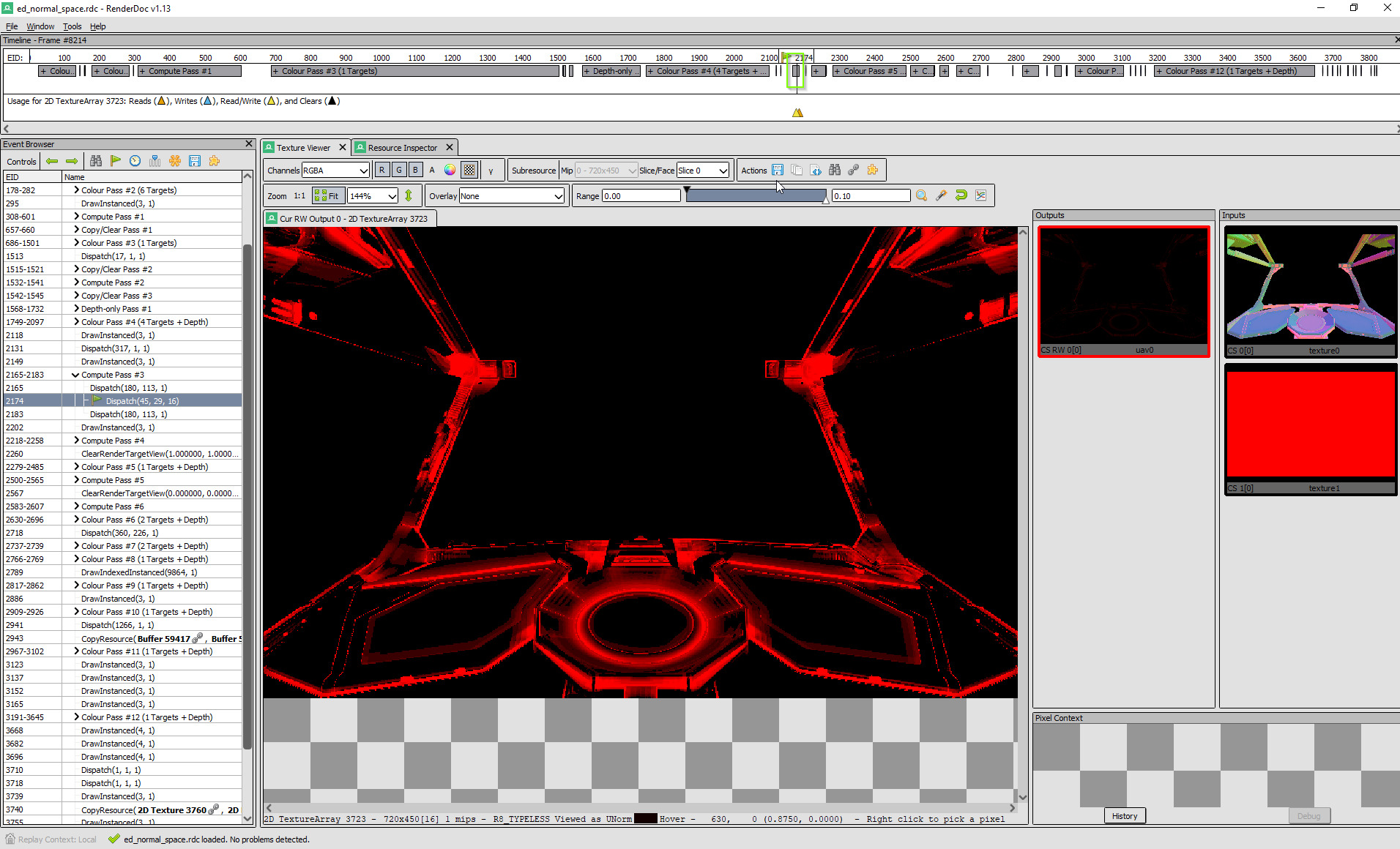
Task: Open the Channels RGBA dropdown
Action: click(335, 170)
